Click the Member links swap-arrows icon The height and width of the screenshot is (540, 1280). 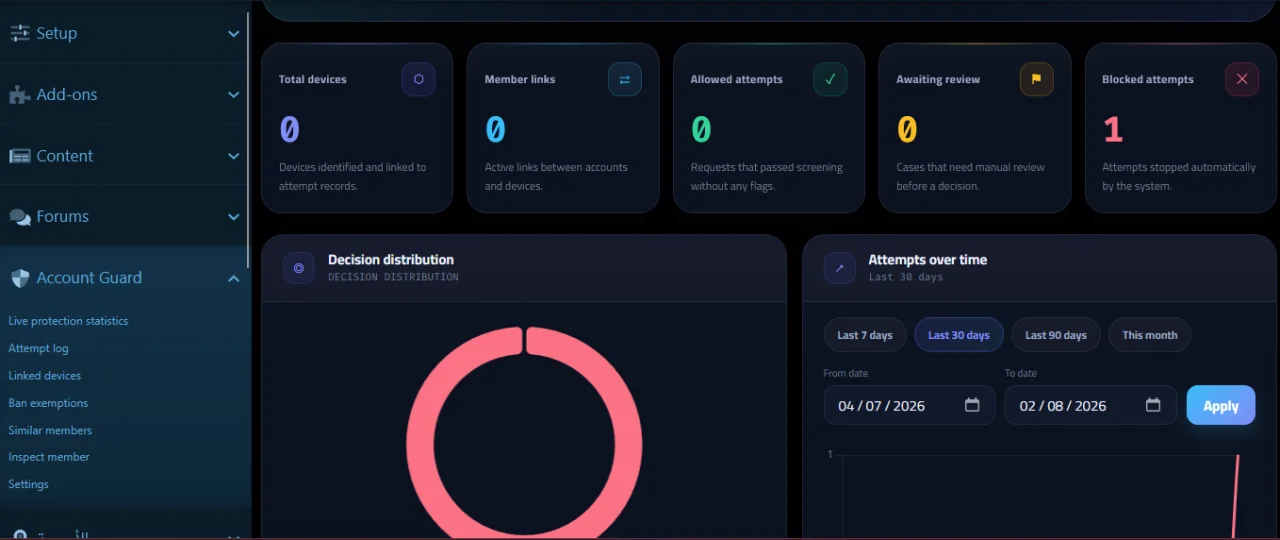point(624,79)
